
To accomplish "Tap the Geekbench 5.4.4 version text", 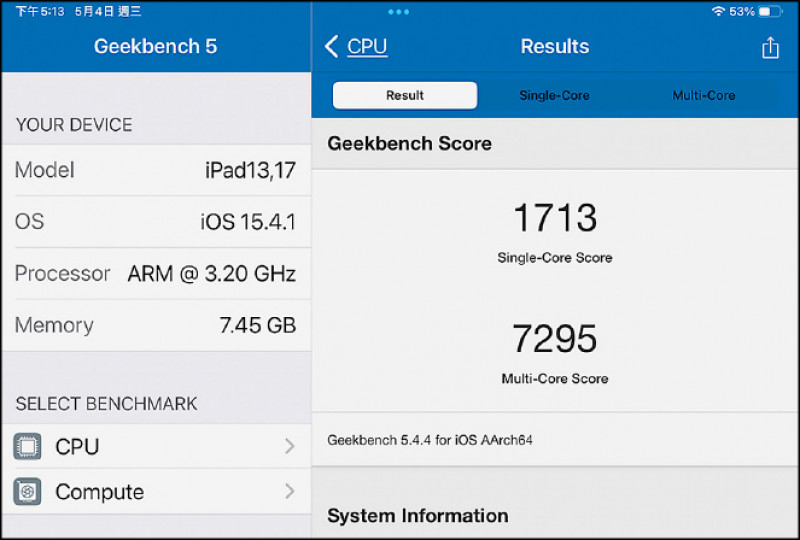I will point(430,440).
